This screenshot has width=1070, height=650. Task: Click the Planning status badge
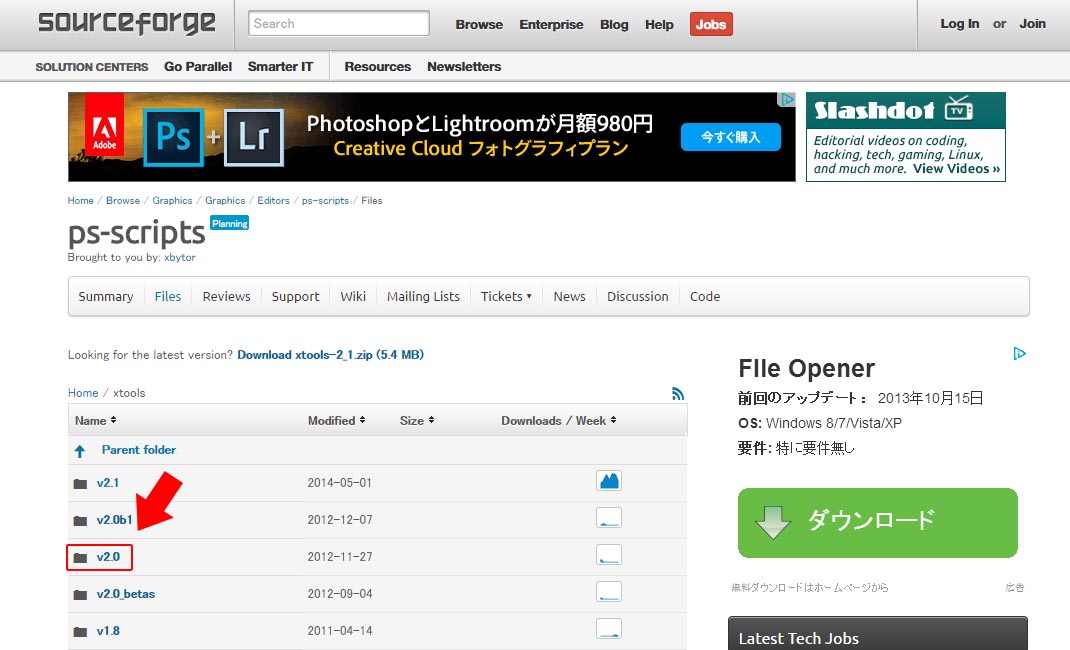coord(229,223)
